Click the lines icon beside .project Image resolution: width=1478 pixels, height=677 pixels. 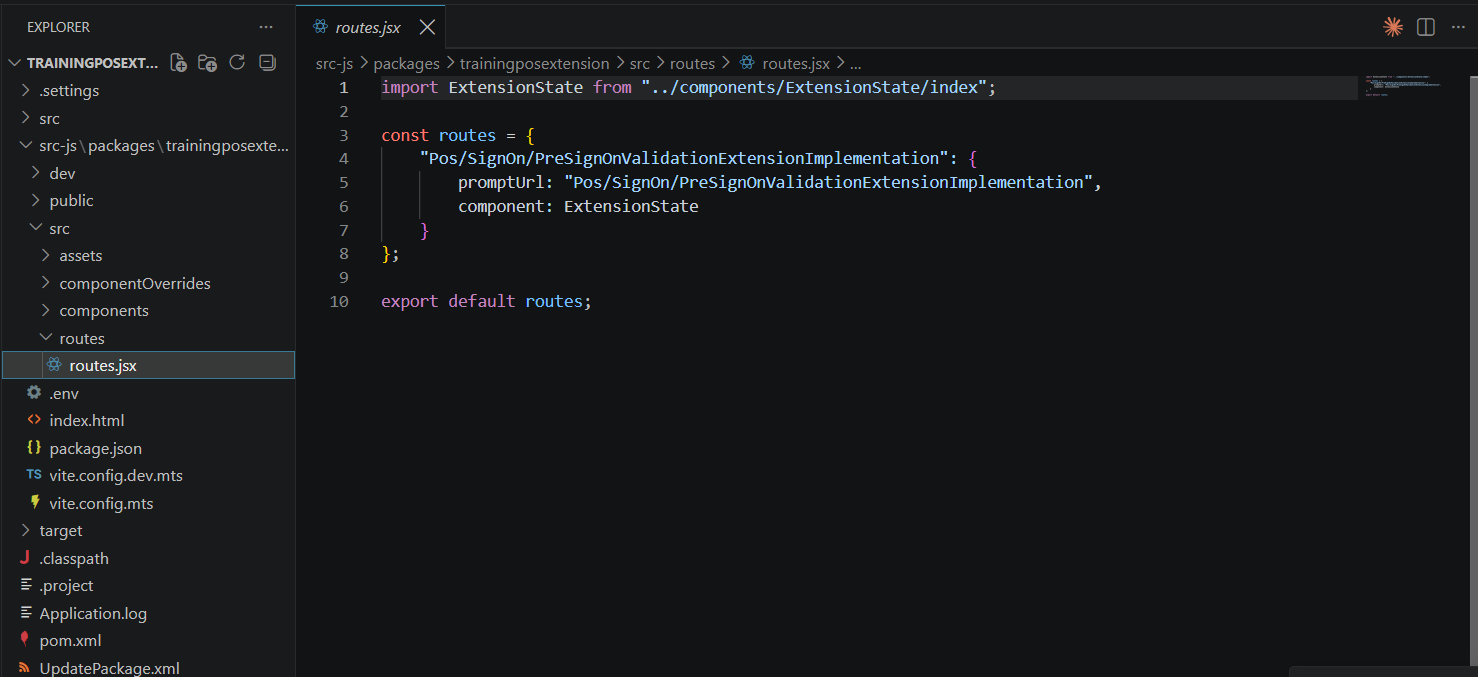(25, 585)
